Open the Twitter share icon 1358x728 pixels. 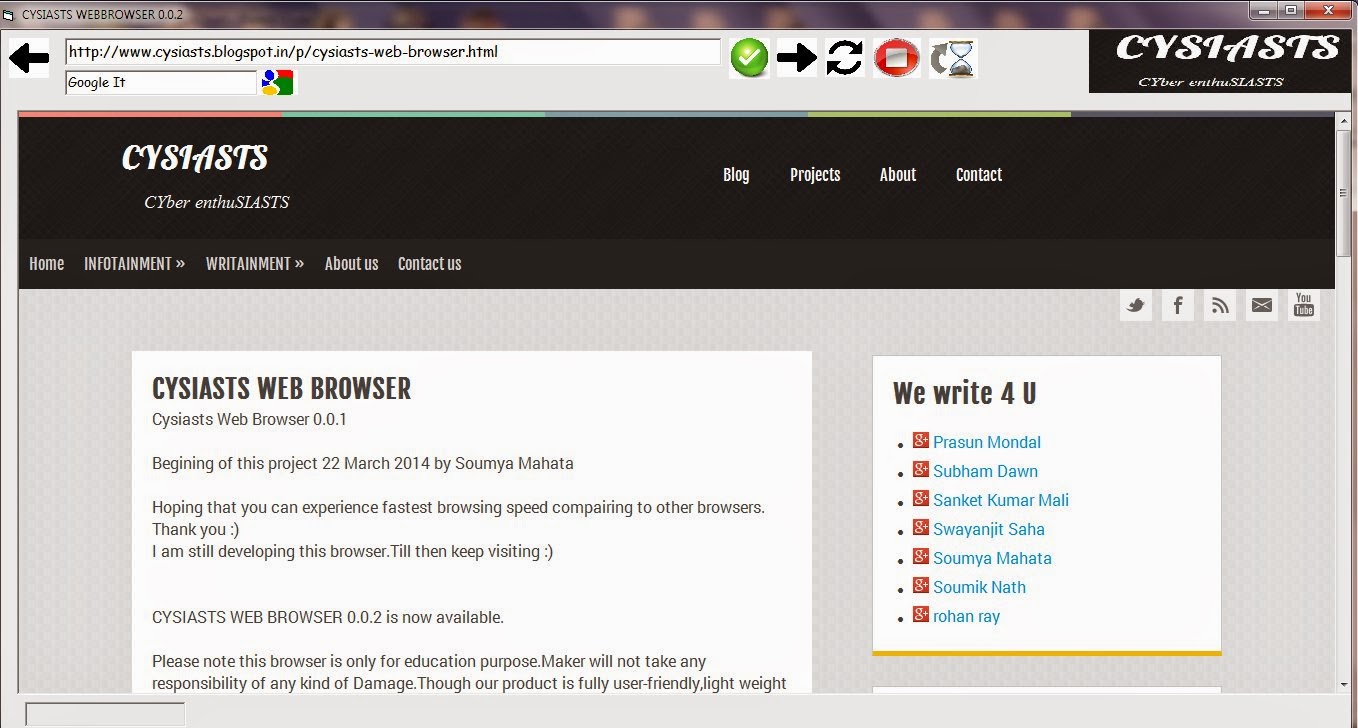coord(1135,305)
